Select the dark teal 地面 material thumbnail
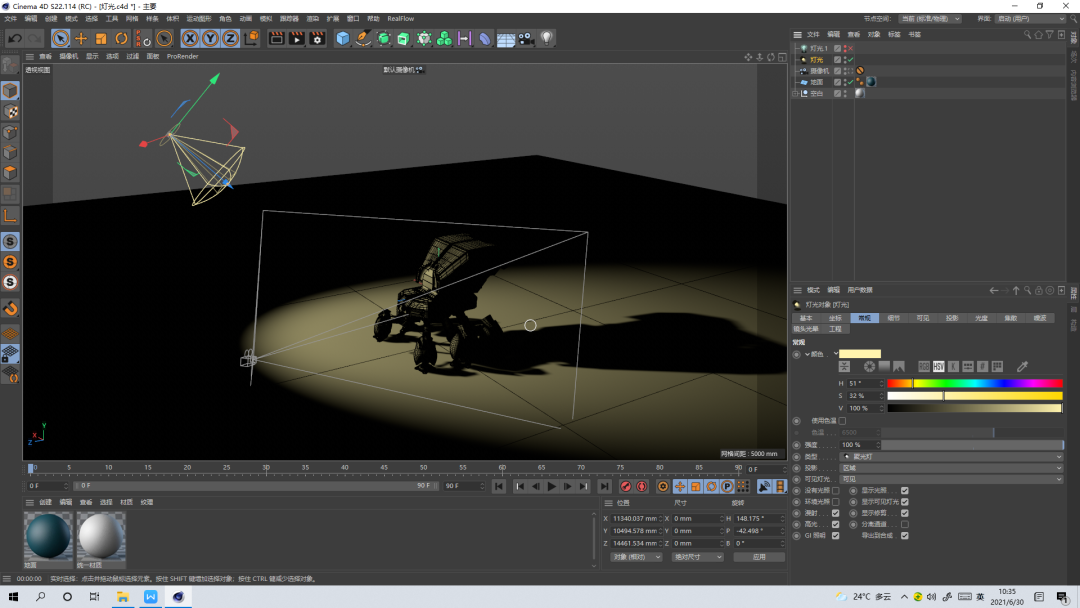Screen dimensions: 1080x608 [48, 537]
